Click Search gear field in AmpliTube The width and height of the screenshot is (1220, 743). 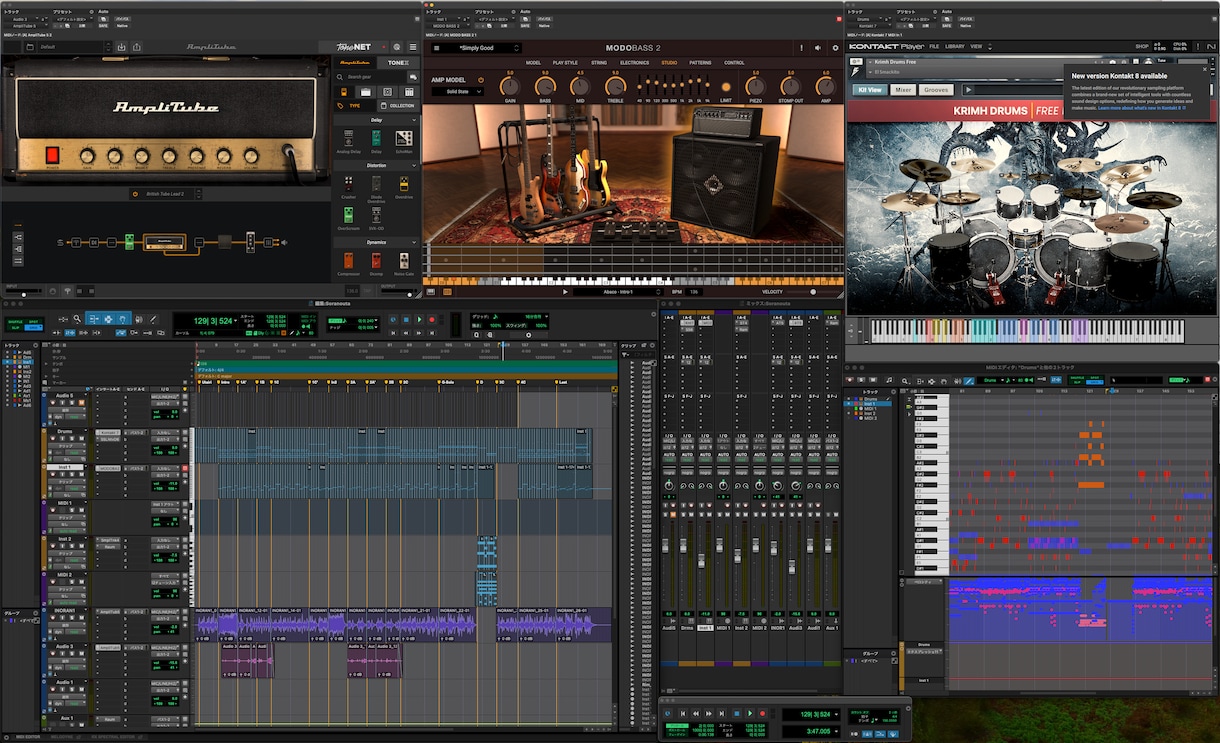[369, 77]
